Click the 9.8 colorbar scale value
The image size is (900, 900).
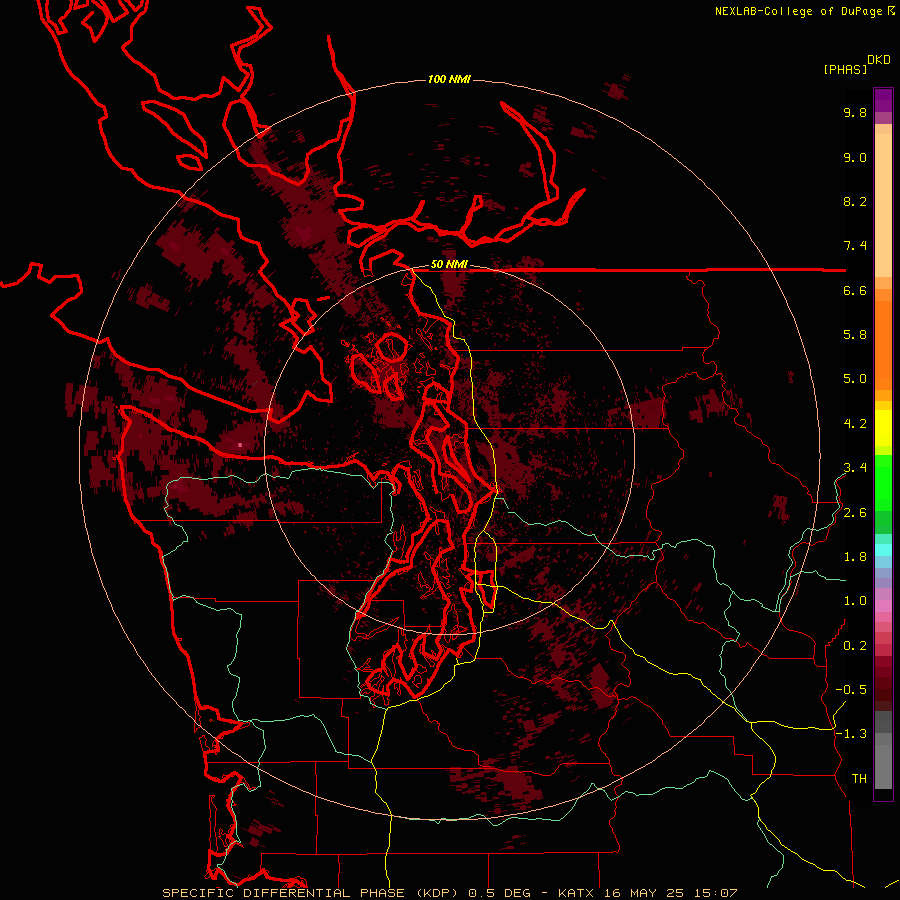click(x=855, y=113)
